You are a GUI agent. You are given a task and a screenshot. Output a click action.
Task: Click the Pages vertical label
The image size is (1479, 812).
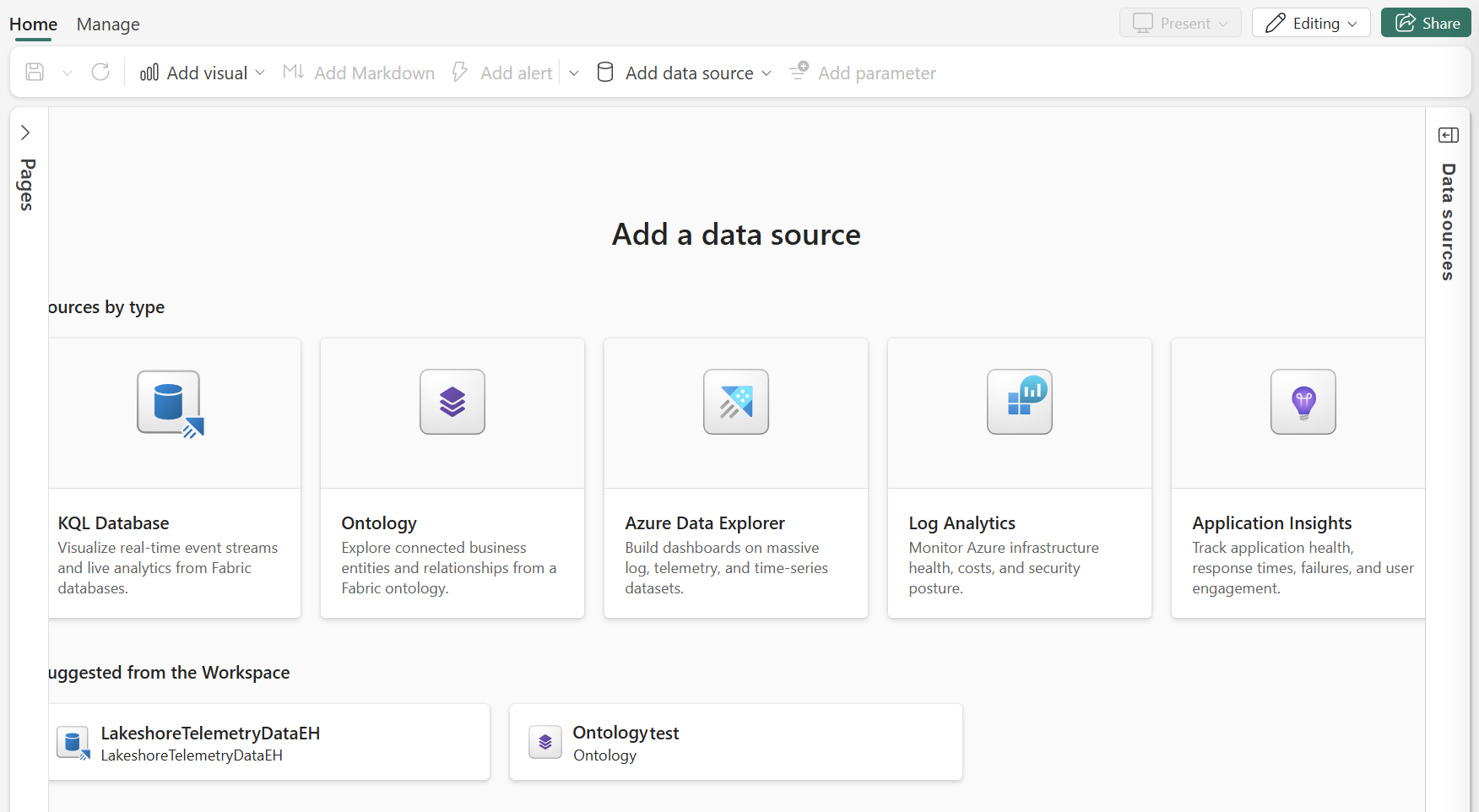28,185
